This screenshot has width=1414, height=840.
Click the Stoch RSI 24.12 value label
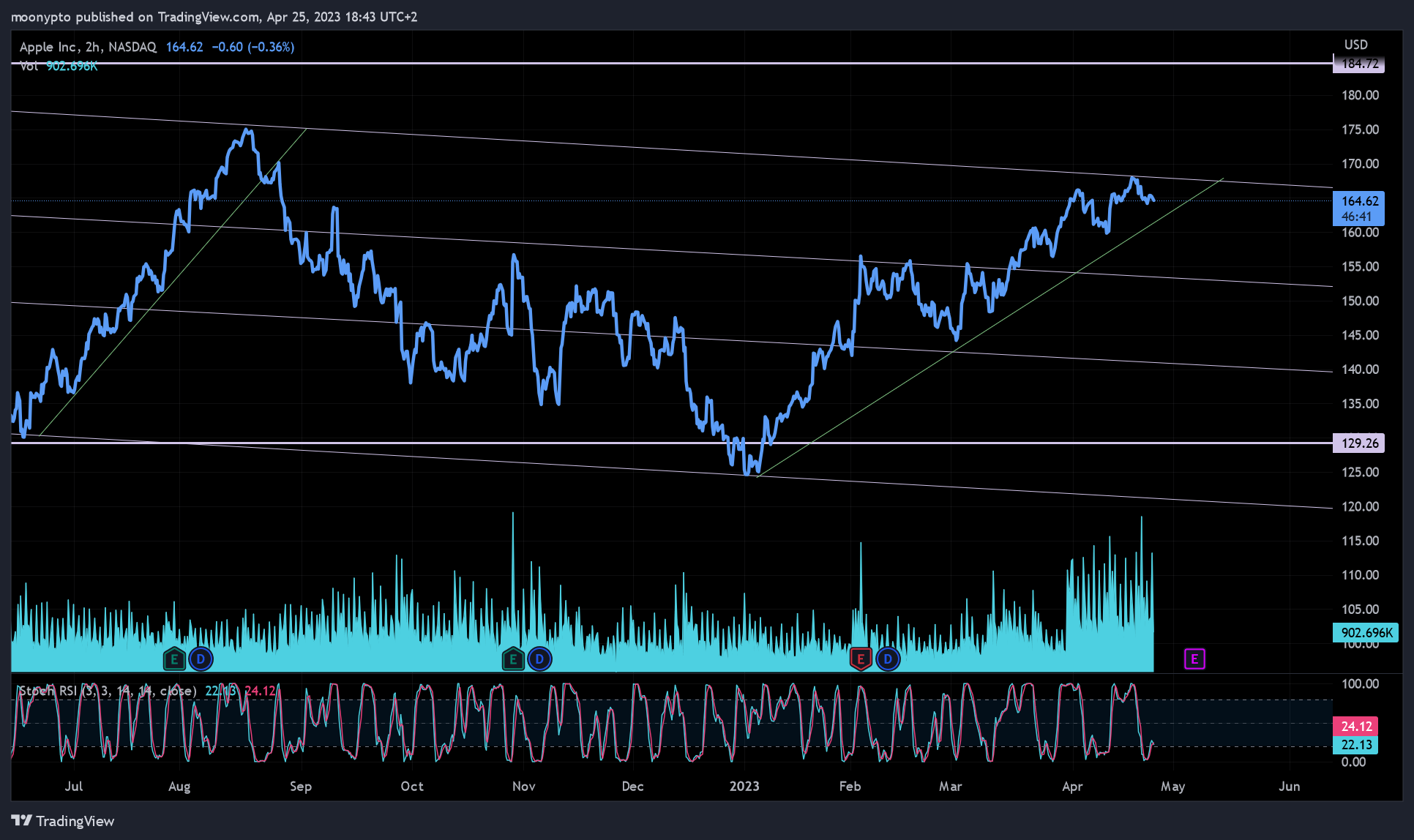click(x=1355, y=726)
